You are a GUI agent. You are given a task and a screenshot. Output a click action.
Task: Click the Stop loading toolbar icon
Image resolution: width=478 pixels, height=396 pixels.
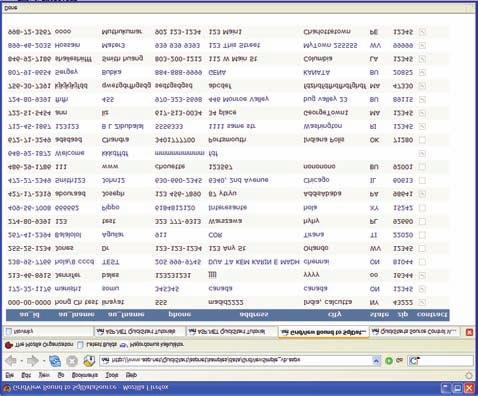72,361
